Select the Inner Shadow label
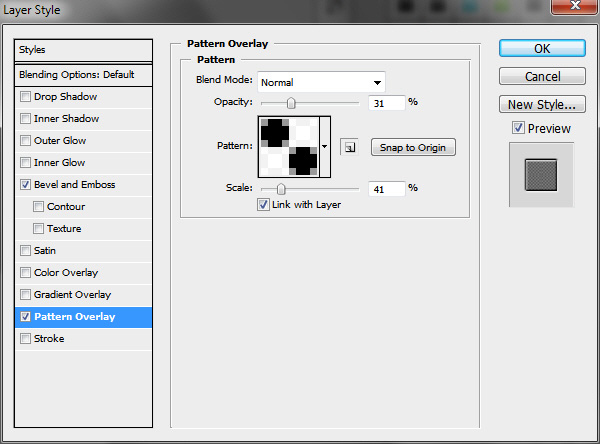Viewport: 600px width, 444px height. [x=66, y=118]
